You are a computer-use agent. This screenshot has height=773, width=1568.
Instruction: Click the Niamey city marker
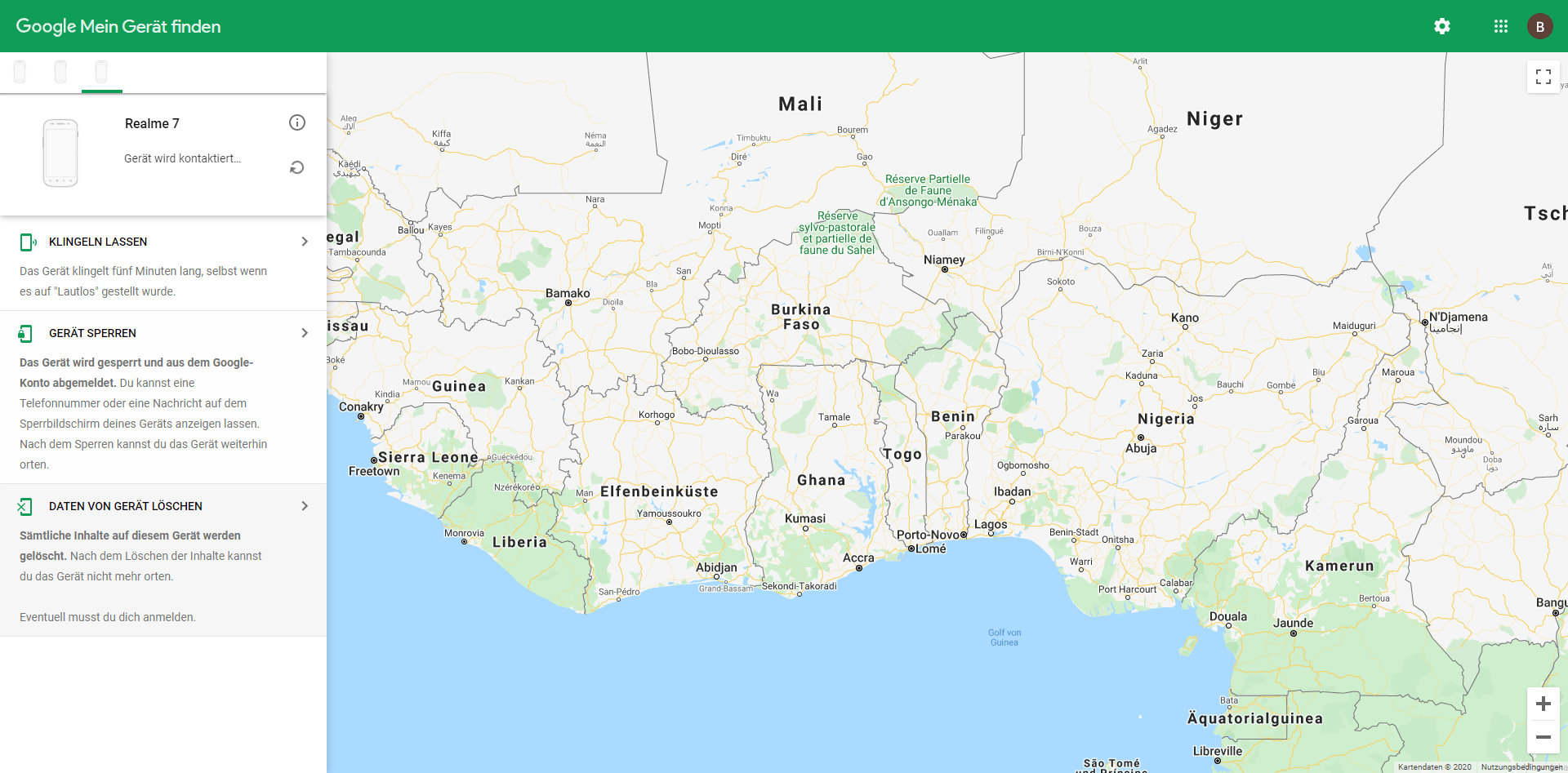click(x=945, y=269)
